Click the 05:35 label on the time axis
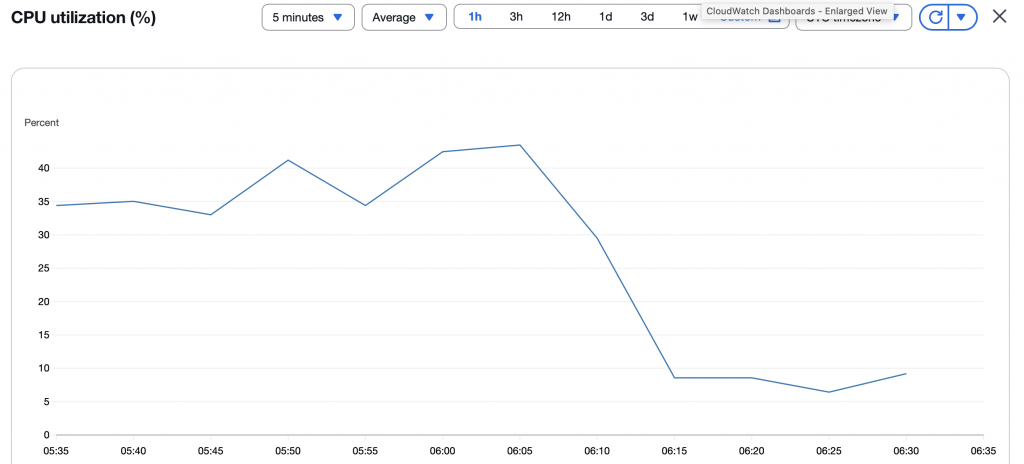This screenshot has width=1024, height=464. [56, 451]
